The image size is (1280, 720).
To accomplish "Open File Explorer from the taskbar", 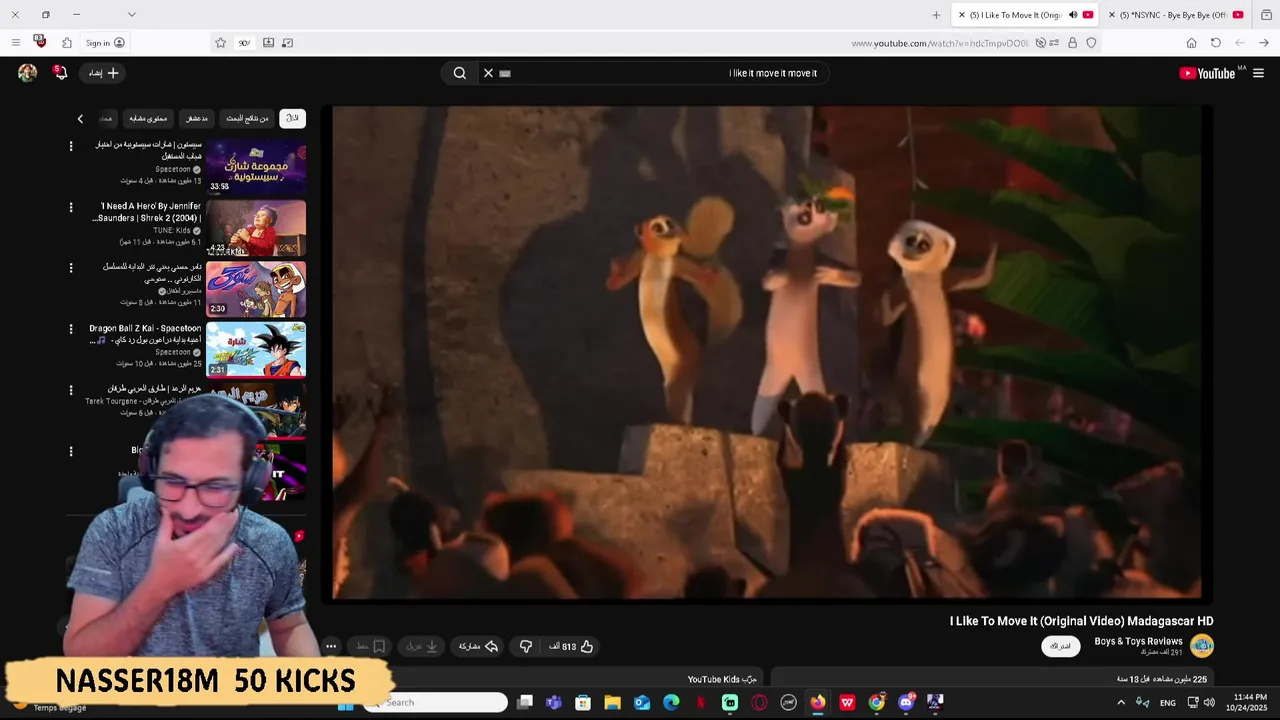I will [x=612, y=702].
